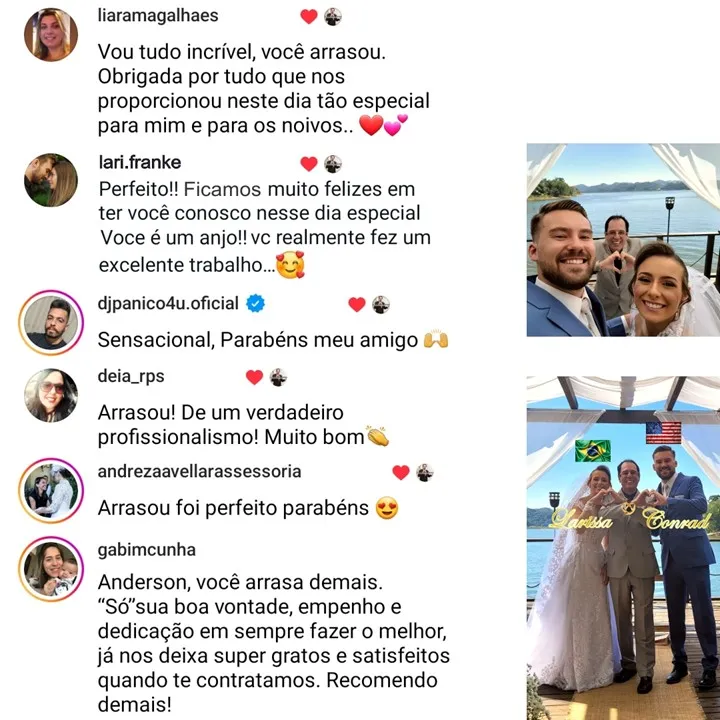
Task: Open liaramagalhaes profile picture
Action: [x=51, y=34]
